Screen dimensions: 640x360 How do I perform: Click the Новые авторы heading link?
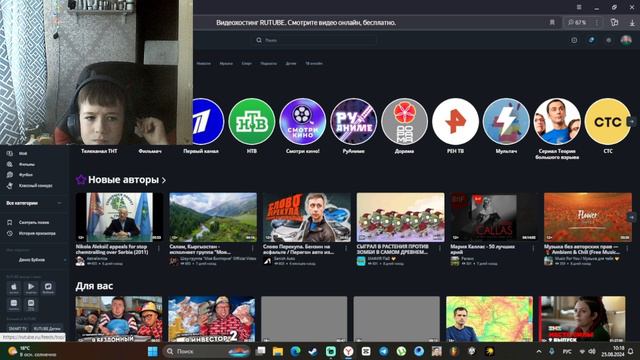point(123,180)
